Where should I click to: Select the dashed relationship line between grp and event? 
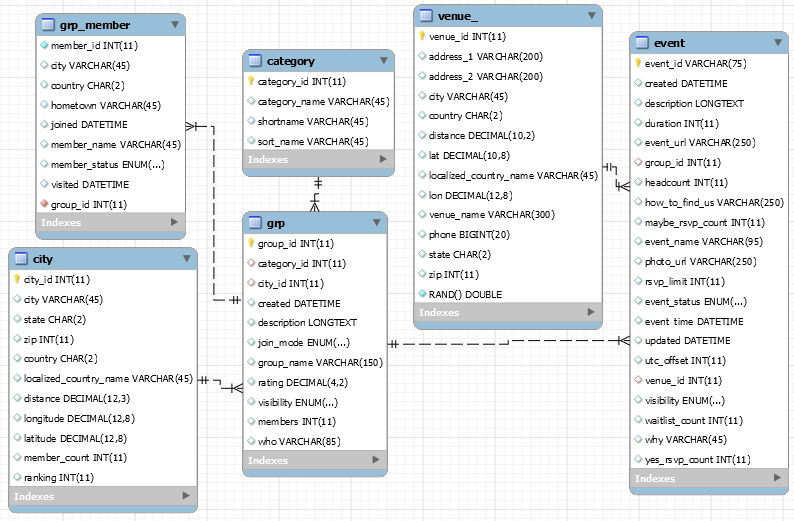coord(508,342)
